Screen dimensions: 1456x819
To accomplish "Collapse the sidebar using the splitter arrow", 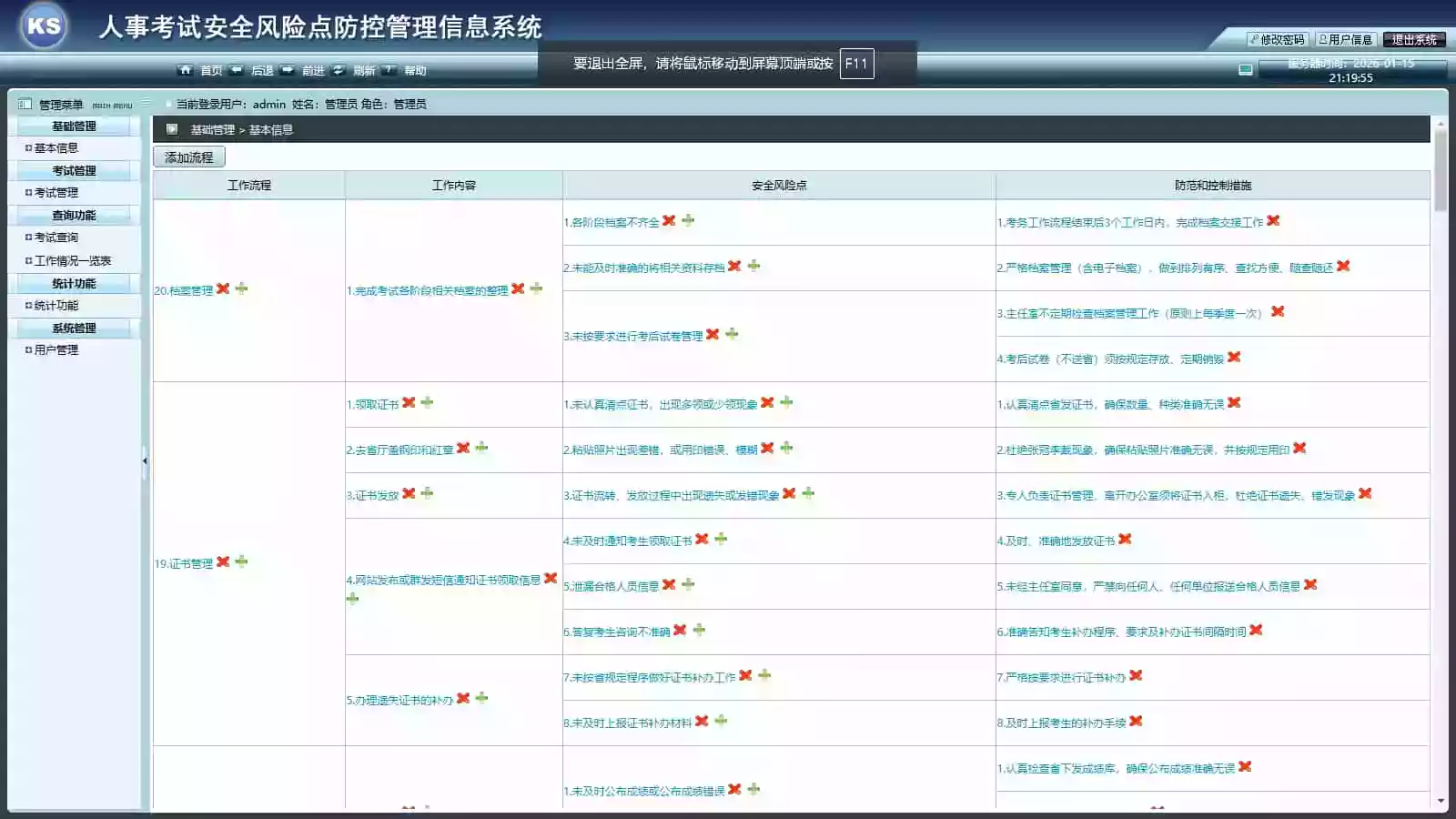I will point(145,461).
